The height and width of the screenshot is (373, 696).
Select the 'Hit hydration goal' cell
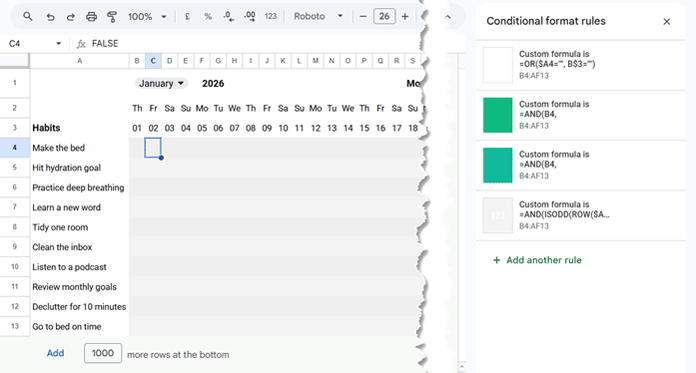click(x=79, y=168)
